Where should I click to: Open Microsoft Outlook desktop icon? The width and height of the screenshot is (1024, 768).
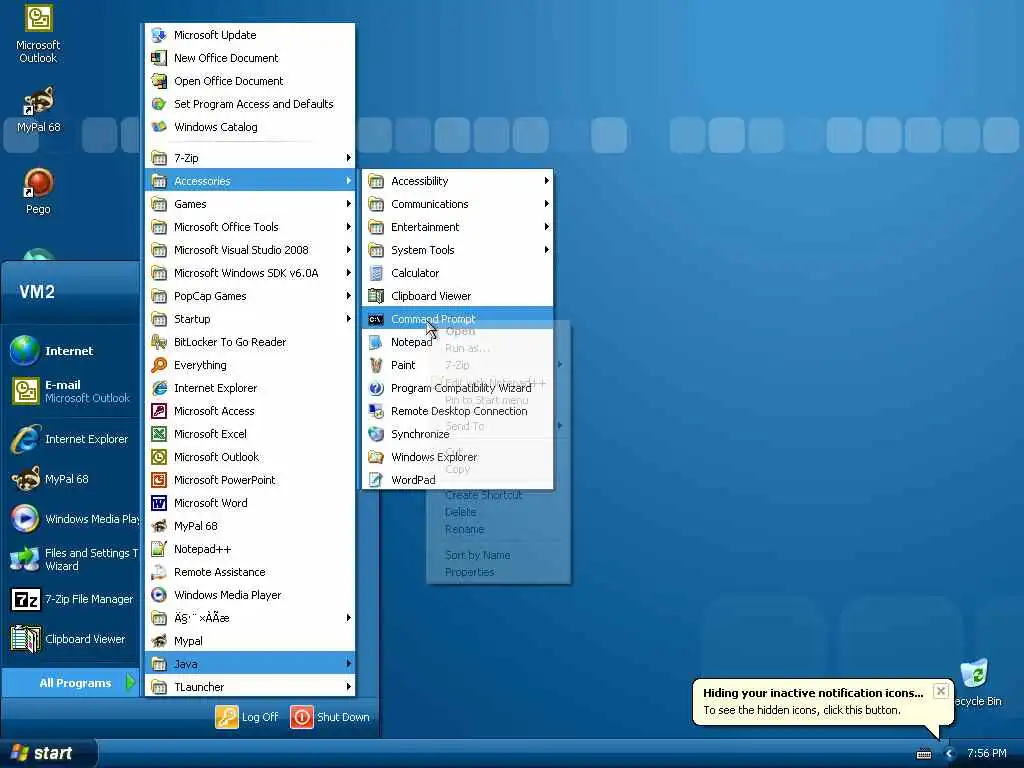click(x=38, y=34)
